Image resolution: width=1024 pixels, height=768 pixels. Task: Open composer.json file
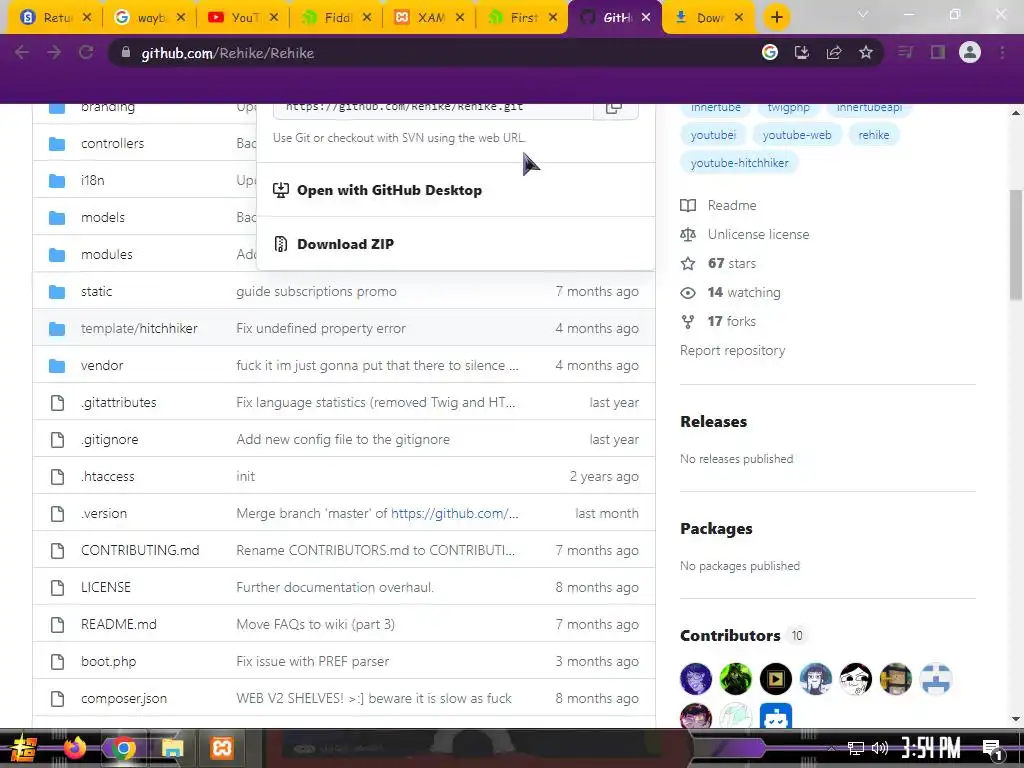click(x=124, y=699)
